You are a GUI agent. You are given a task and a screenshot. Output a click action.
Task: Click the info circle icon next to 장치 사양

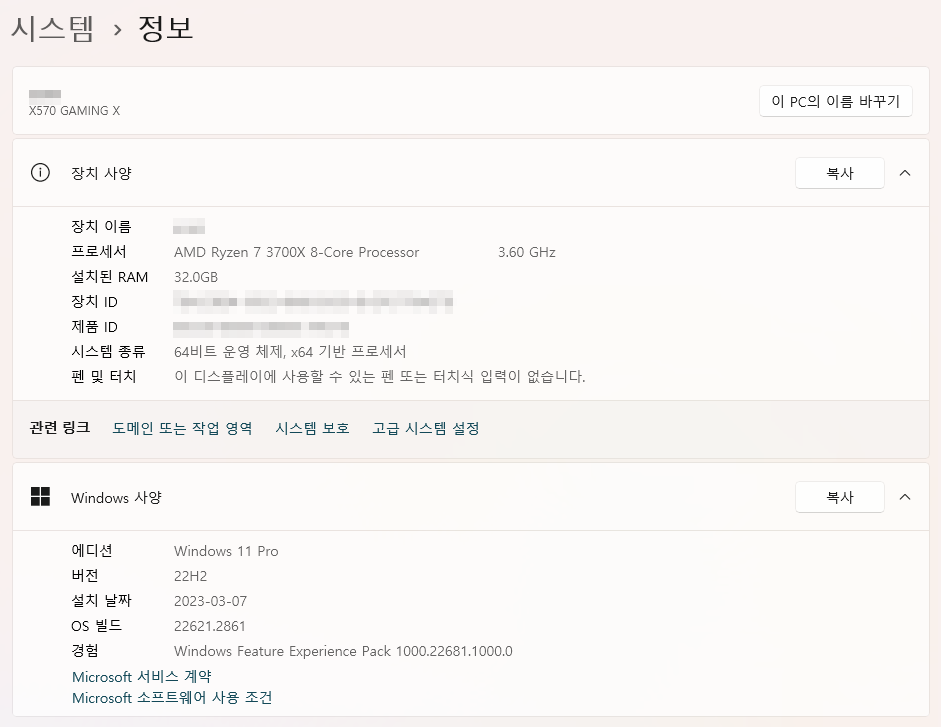click(x=40, y=173)
